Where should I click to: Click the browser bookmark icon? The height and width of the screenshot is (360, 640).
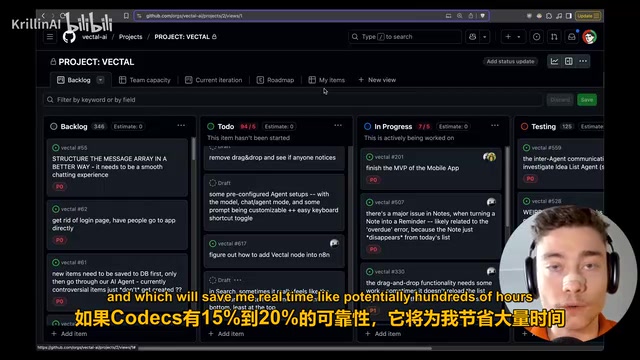[126, 16]
